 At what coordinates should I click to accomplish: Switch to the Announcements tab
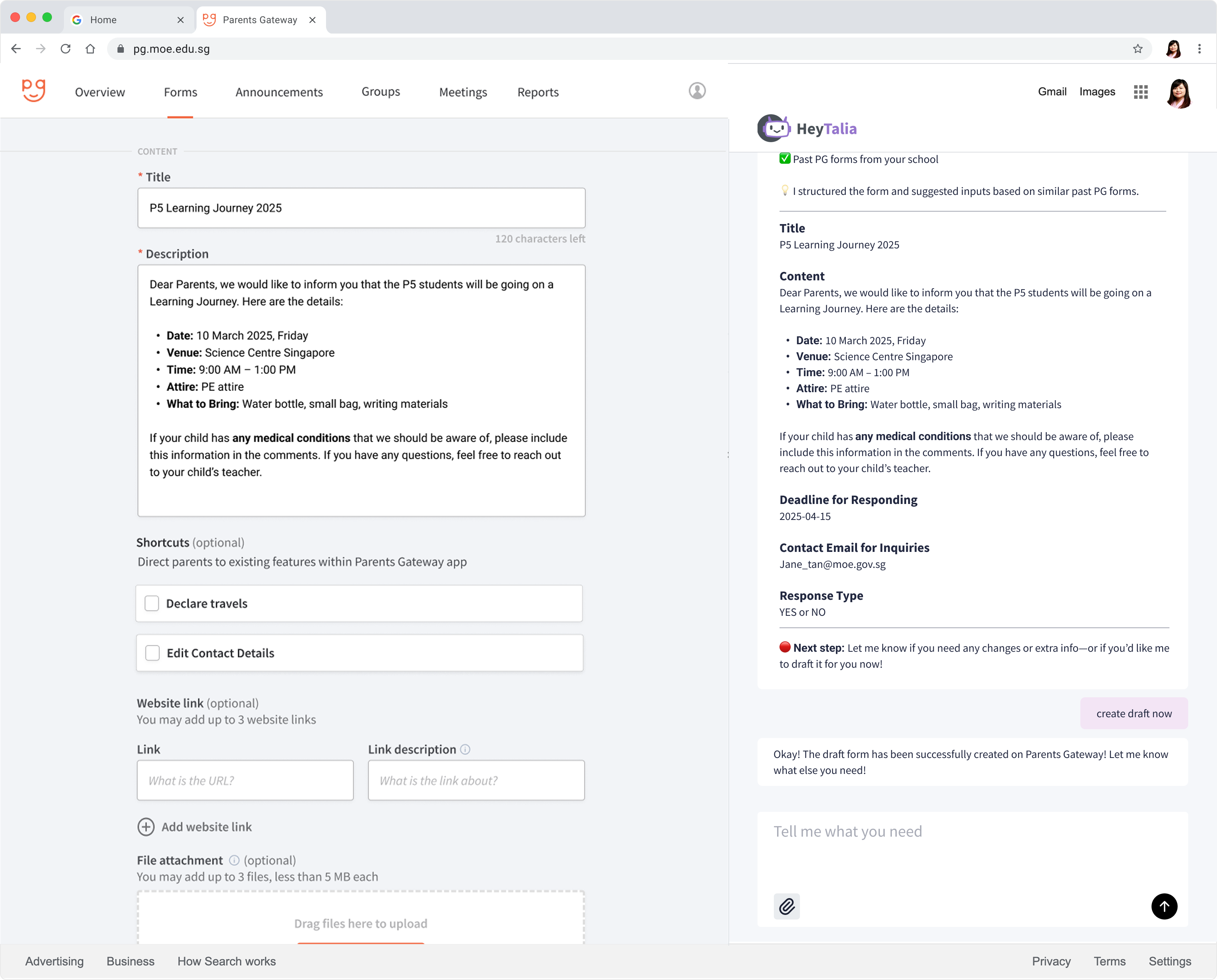pos(279,92)
